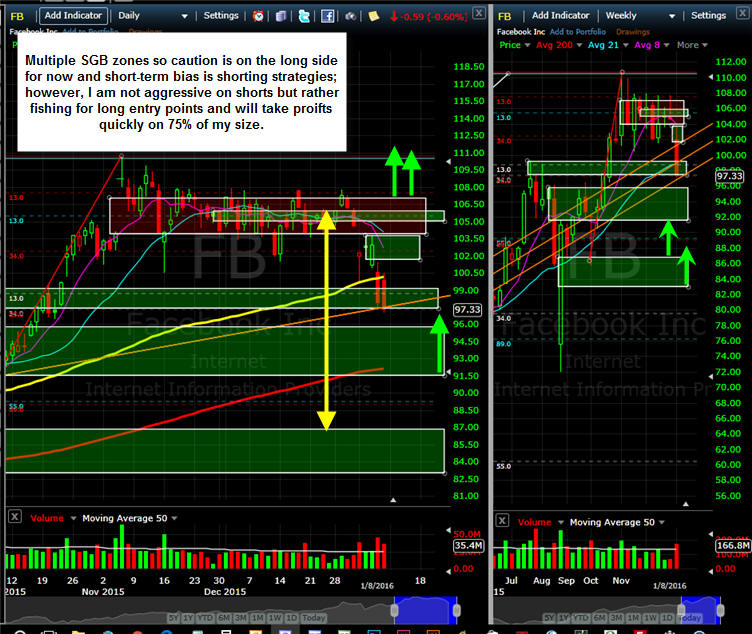Click the 97.33 price label on weekly chart
Screen dimensions: 752x634
[x=729, y=176]
